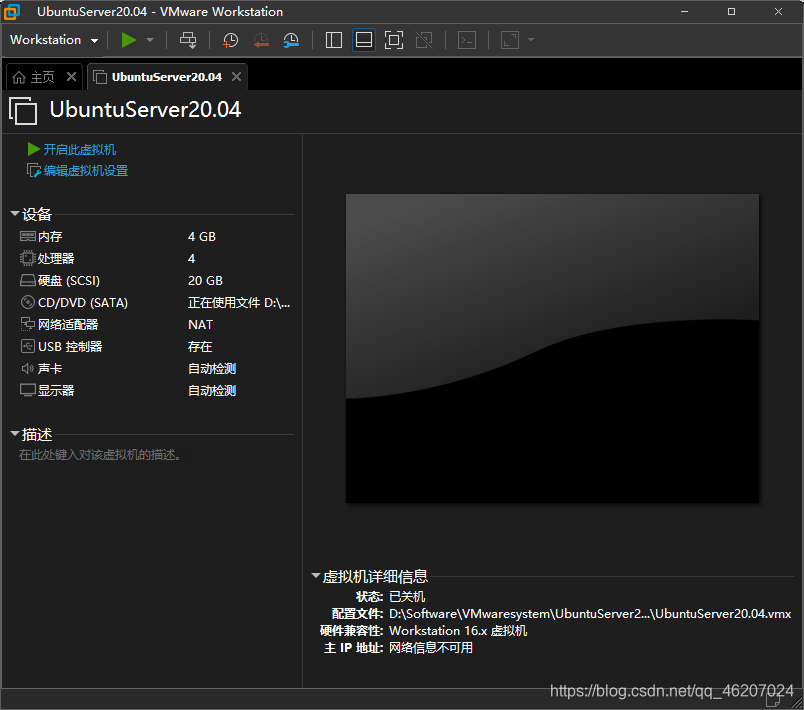
Task: Toggle the thumbnail bar view icon
Action: pos(364,40)
